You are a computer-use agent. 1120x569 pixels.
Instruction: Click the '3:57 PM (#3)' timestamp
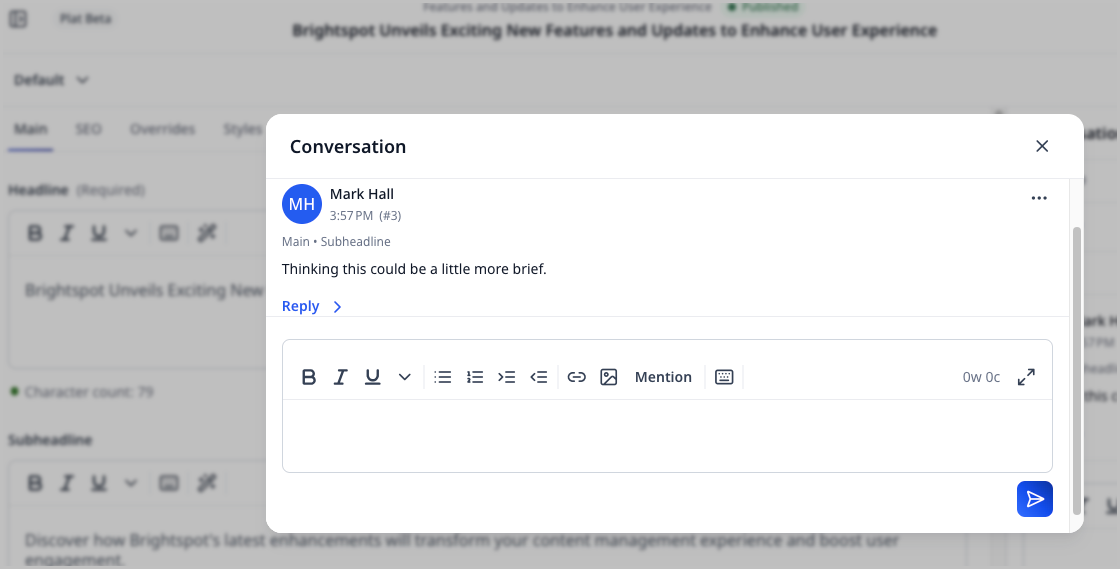pos(365,216)
